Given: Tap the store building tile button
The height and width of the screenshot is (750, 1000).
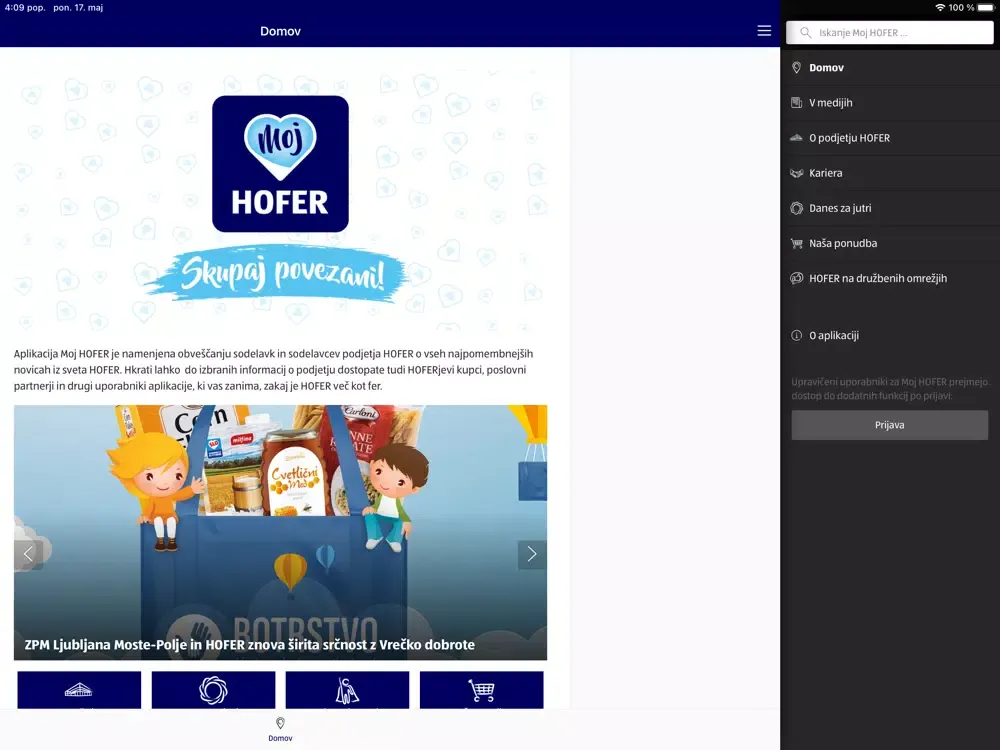Looking at the screenshot, I should (x=79, y=689).
